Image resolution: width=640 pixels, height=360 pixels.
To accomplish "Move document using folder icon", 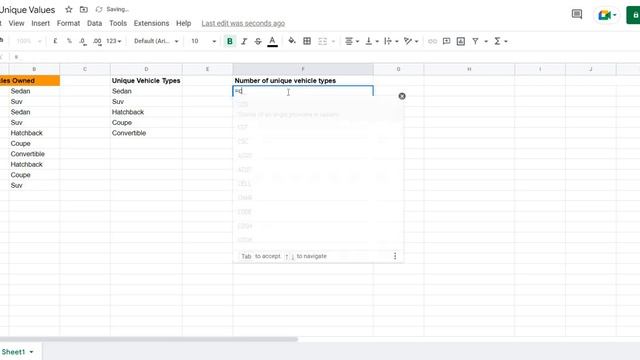I will pos(84,9).
